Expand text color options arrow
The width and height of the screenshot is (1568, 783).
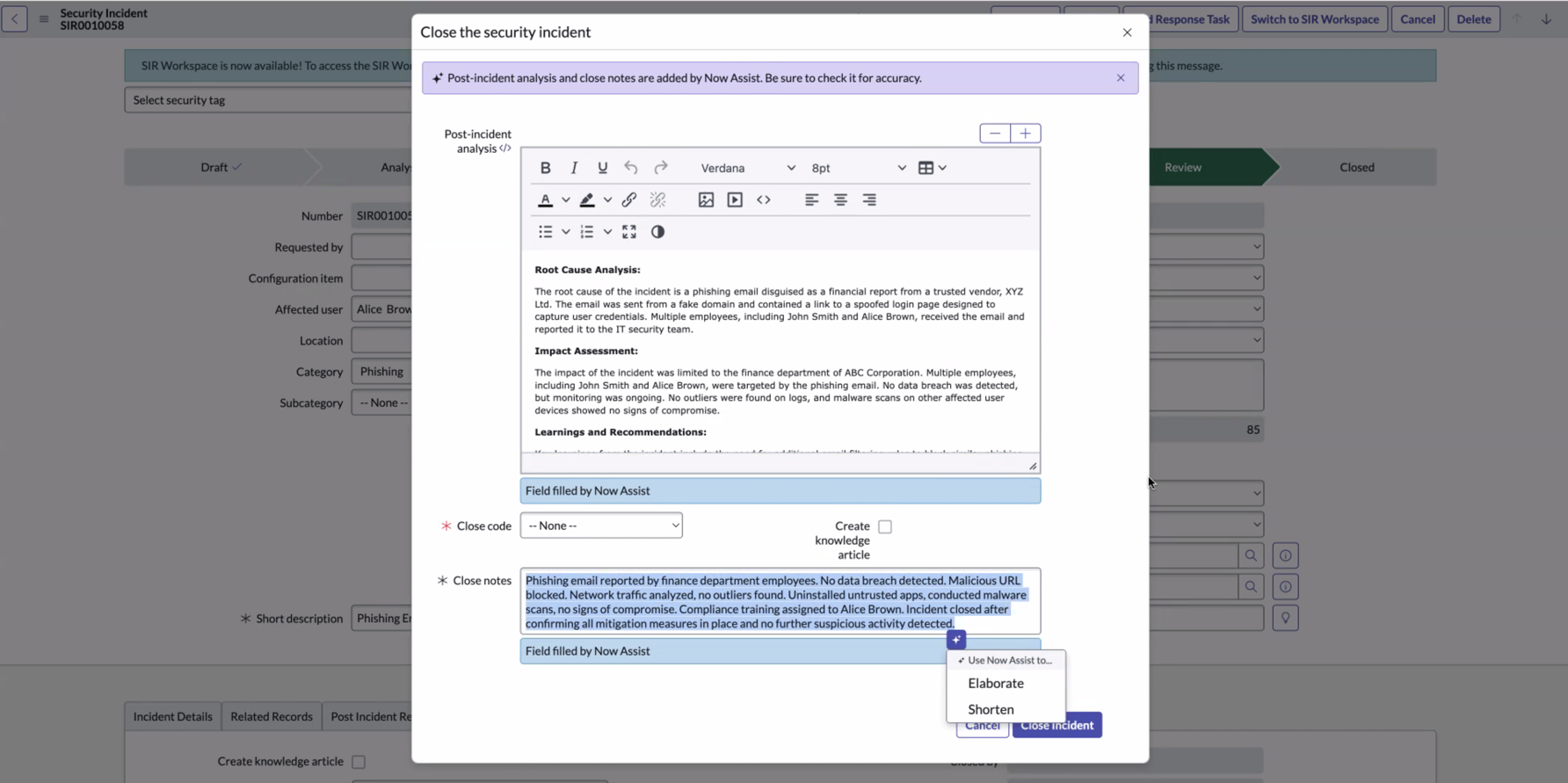[x=566, y=200]
